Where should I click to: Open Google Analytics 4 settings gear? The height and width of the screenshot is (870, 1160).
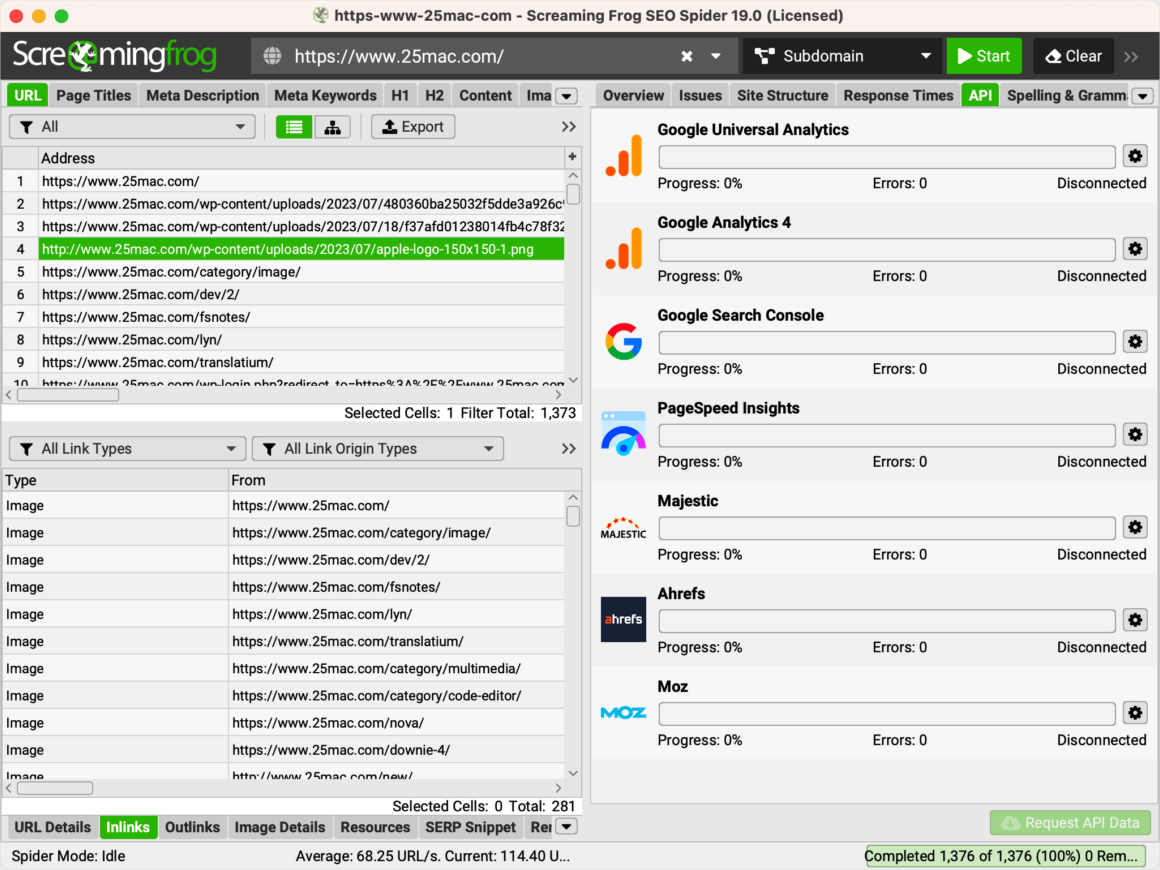pyautogui.click(x=1135, y=249)
